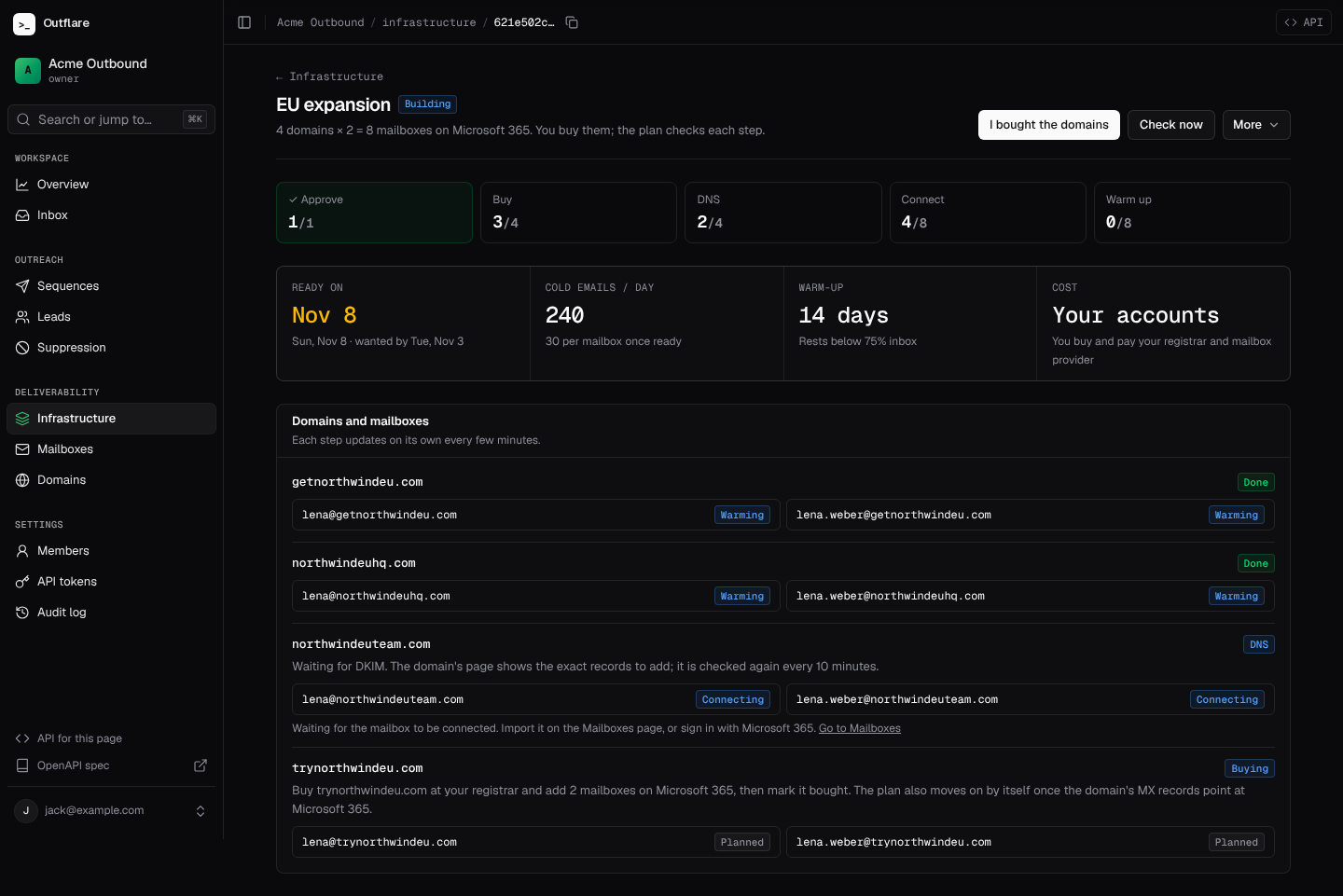Follow the Go to Mailboxes link
The height and width of the screenshot is (896, 1343).
point(860,728)
